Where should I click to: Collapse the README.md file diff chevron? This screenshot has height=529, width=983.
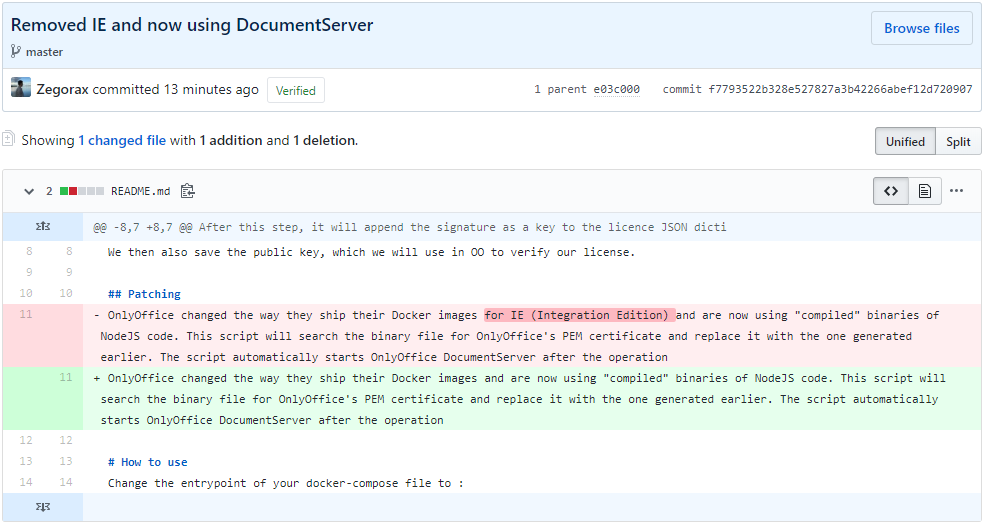pyautogui.click(x=29, y=191)
